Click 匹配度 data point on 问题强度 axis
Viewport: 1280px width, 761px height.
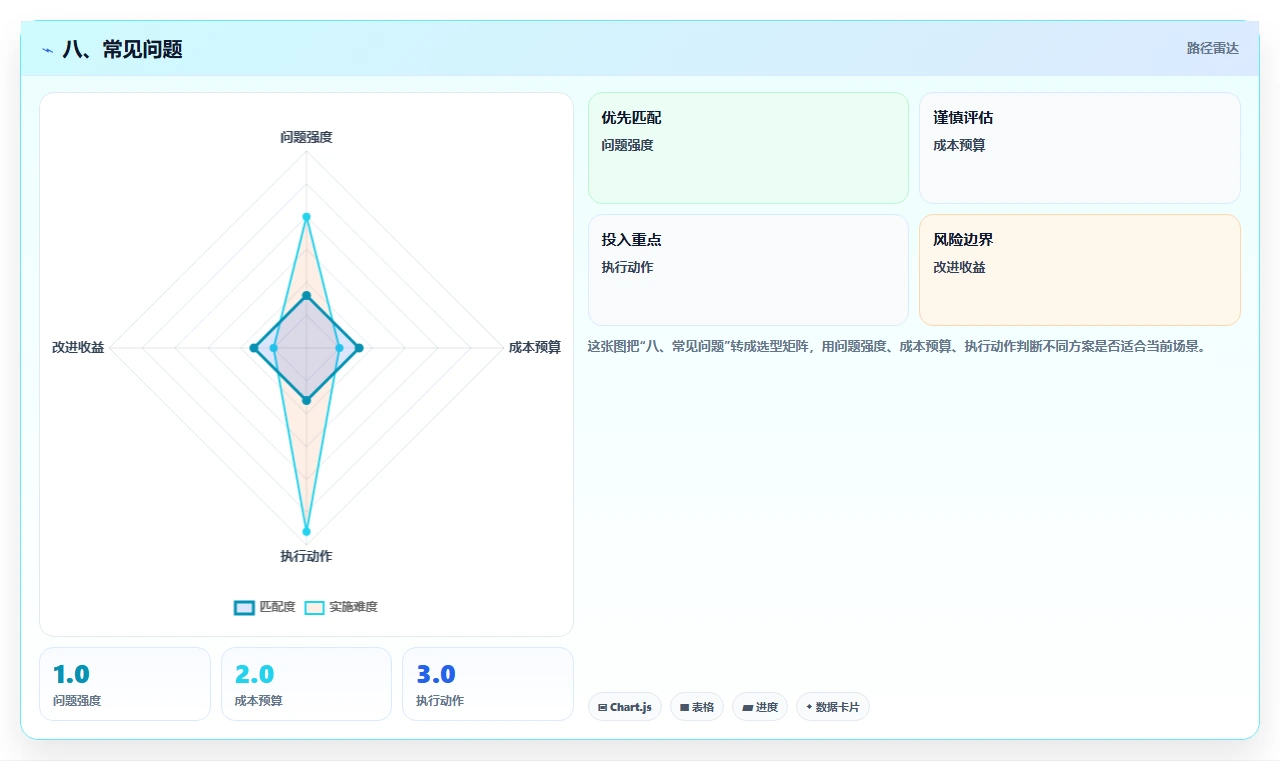click(306, 295)
